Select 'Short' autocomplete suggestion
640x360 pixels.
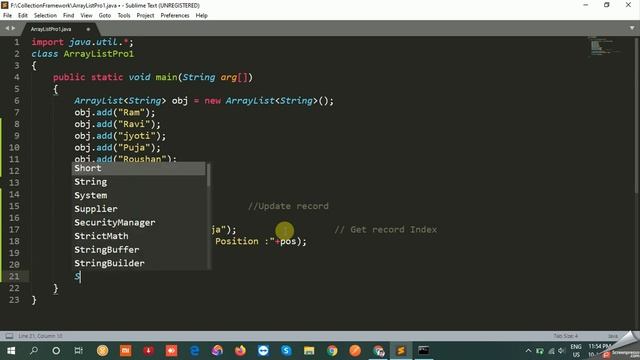(x=139, y=168)
